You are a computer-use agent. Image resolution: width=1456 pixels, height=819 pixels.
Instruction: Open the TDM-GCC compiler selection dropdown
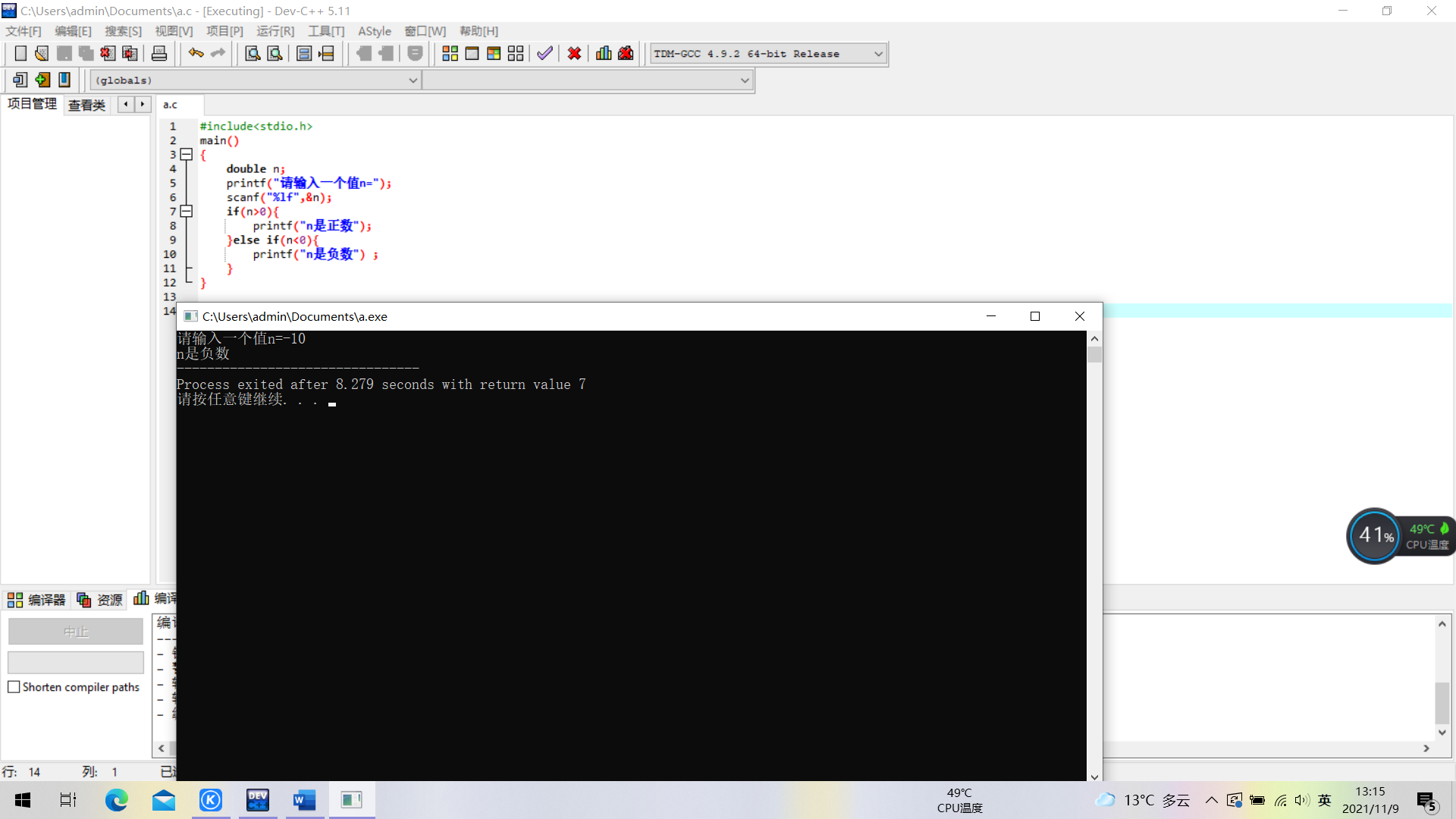[878, 54]
